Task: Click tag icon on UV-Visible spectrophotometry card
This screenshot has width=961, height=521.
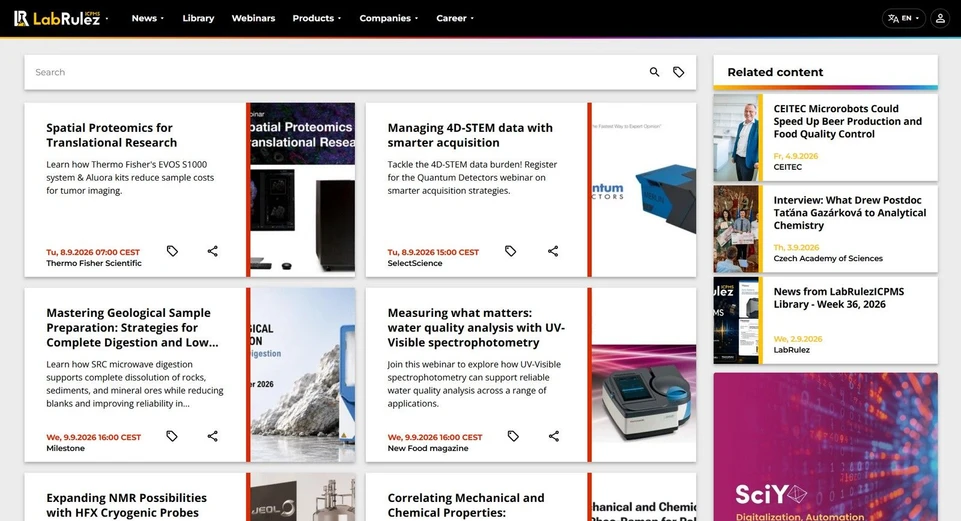Action: point(513,436)
